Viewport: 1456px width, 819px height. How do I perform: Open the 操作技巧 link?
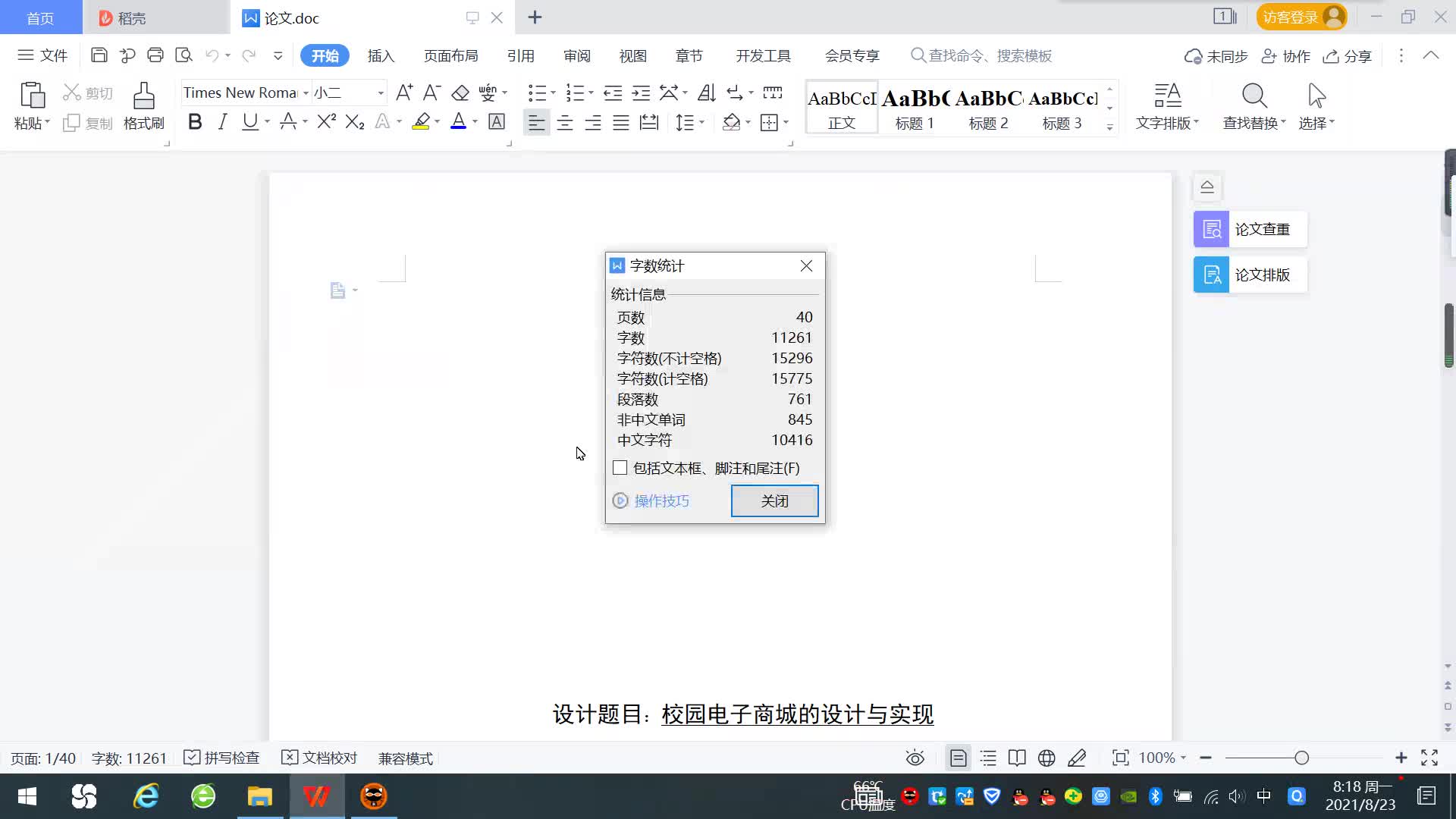pos(660,500)
